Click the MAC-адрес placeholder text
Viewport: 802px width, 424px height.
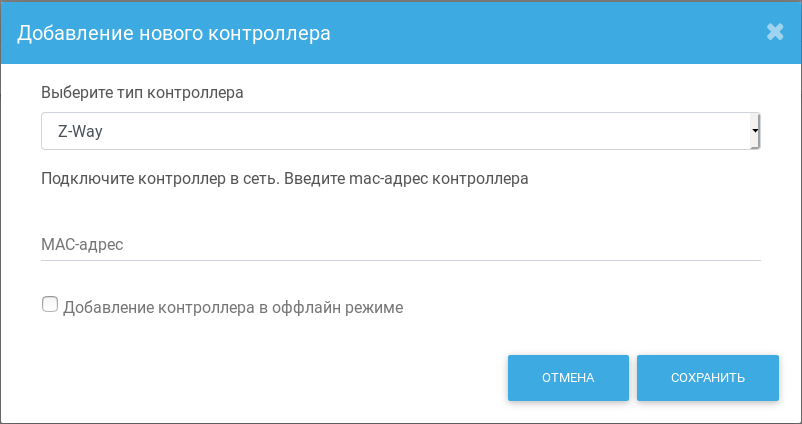pyautogui.click(x=82, y=244)
